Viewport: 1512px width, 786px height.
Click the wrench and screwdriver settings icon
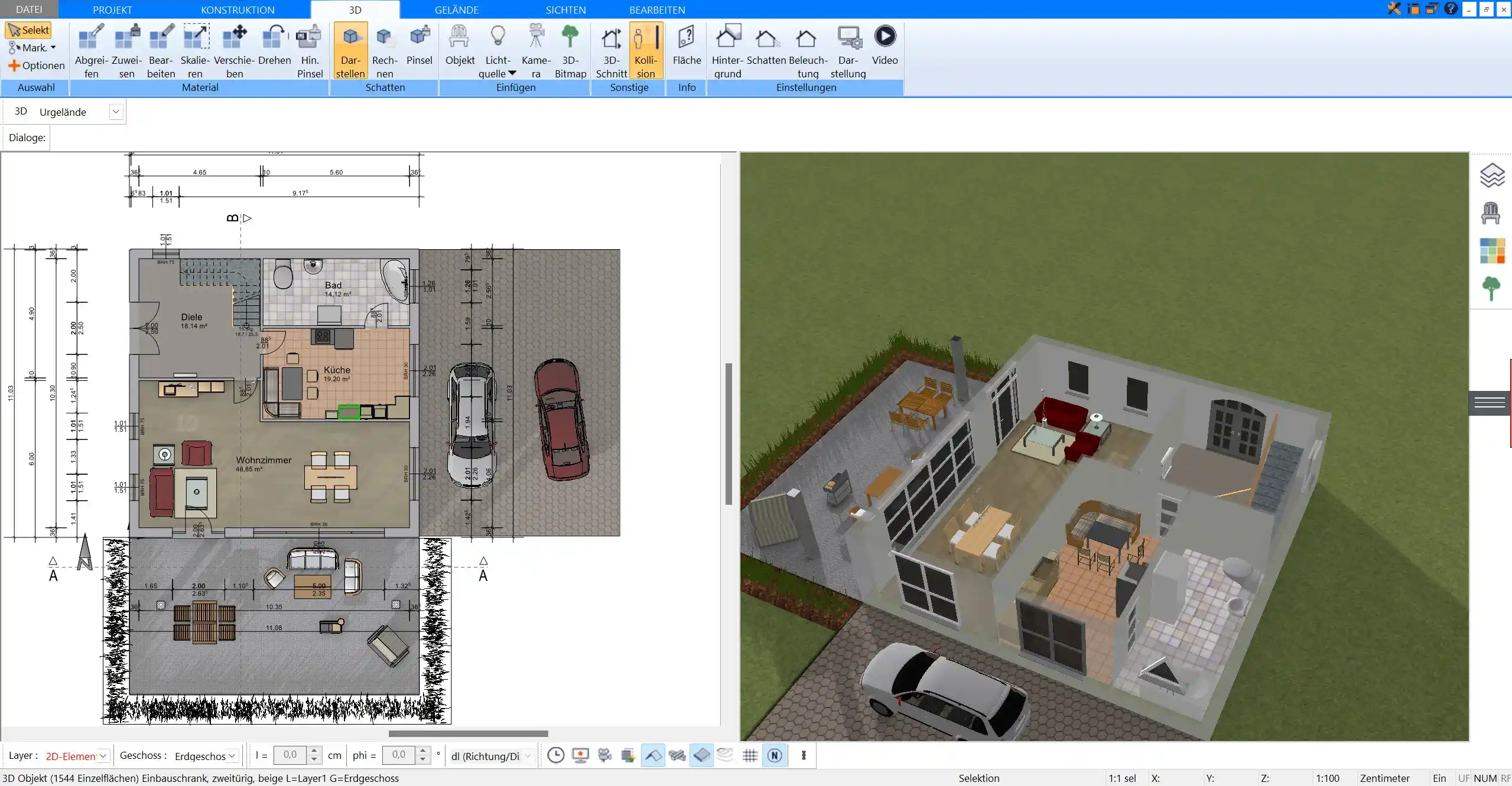click(x=1394, y=9)
